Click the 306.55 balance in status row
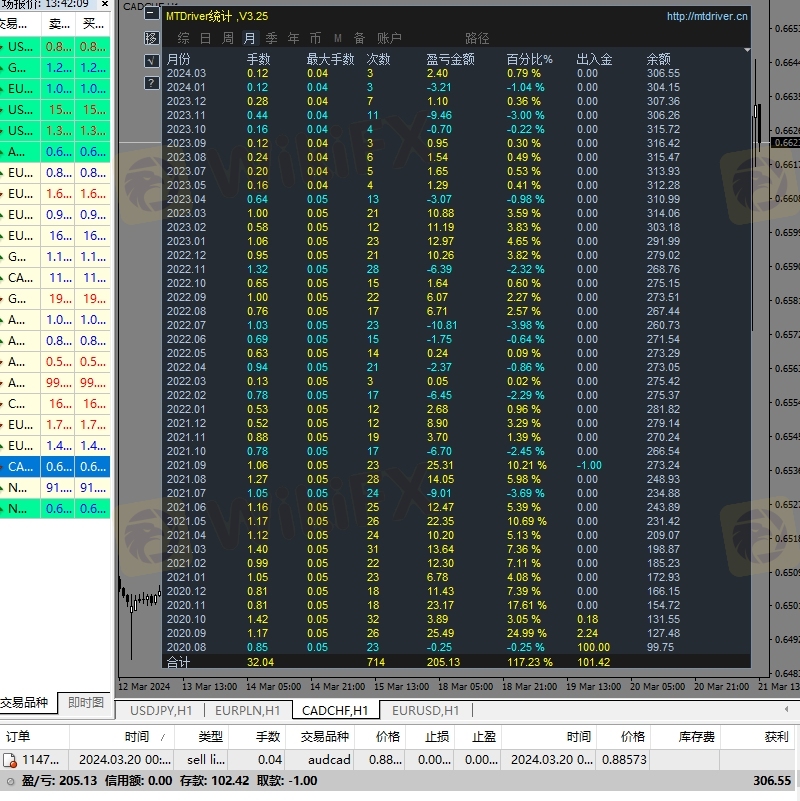This screenshot has height=801, width=800. tap(771, 781)
